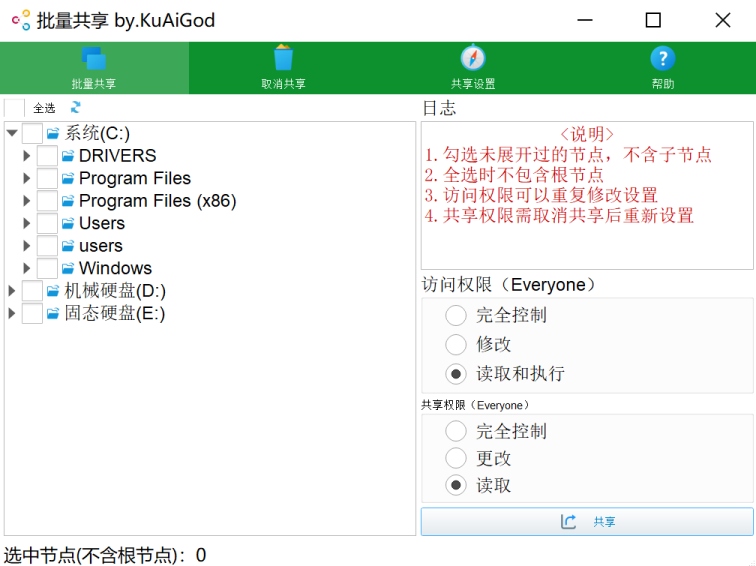Expand the lowercase users folder node
The height and width of the screenshot is (566, 756).
tap(27, 246)
